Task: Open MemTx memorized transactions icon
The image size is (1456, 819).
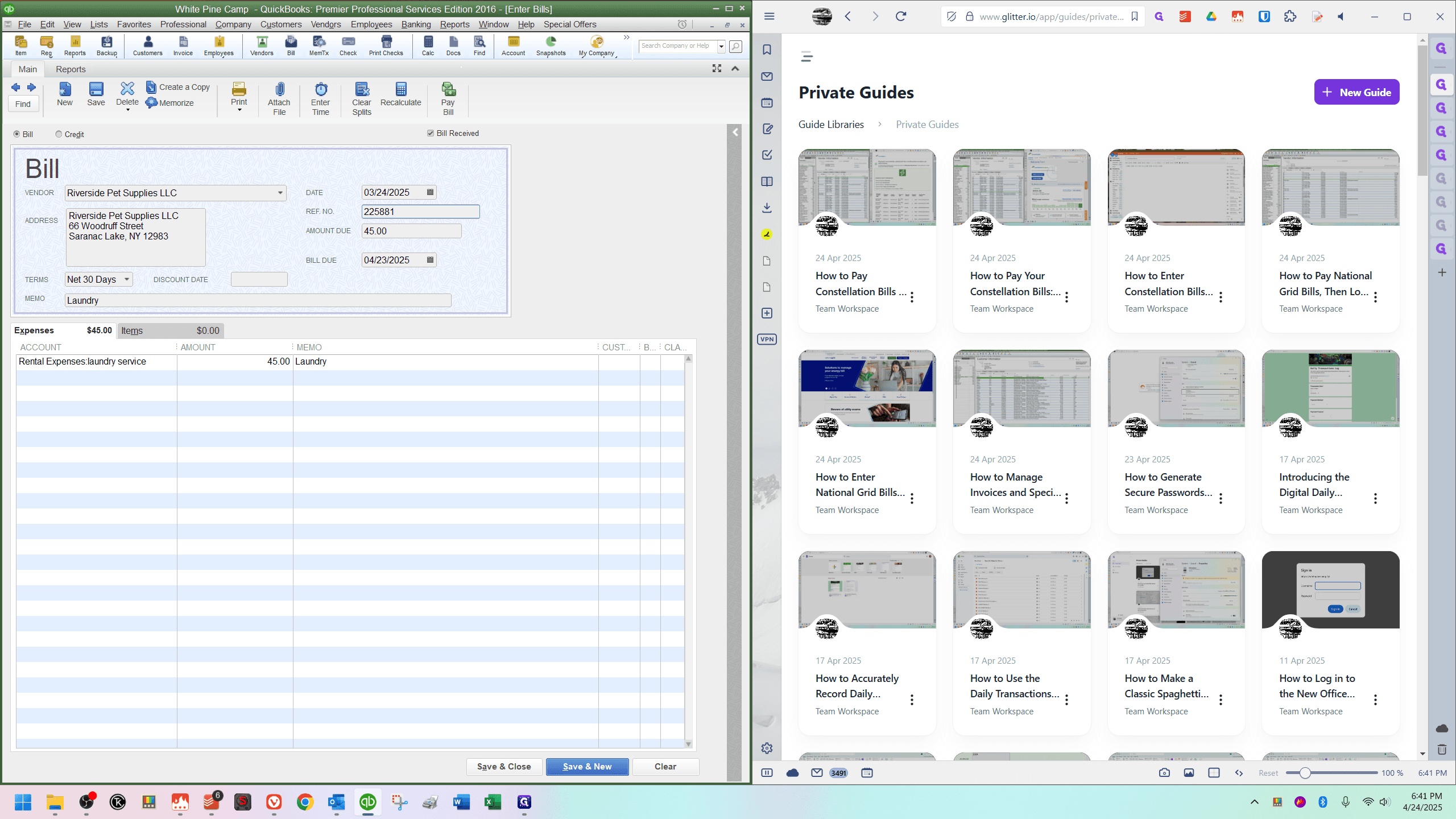Action: [x=318, y=45]
